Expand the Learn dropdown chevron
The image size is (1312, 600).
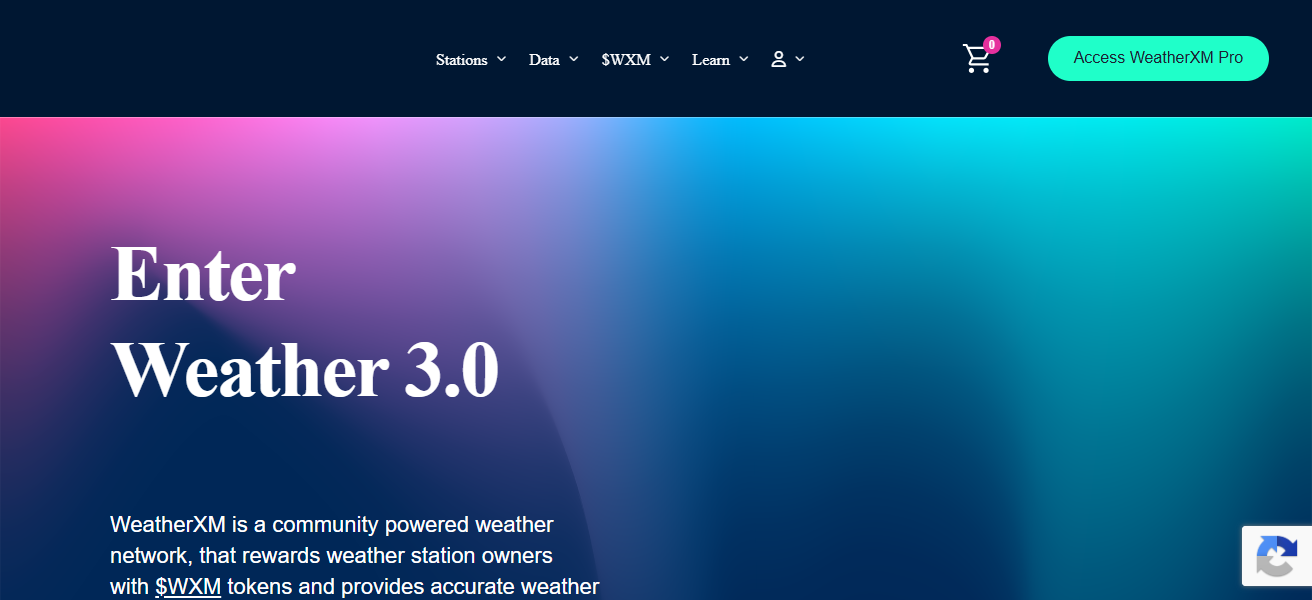click(744, 59)
